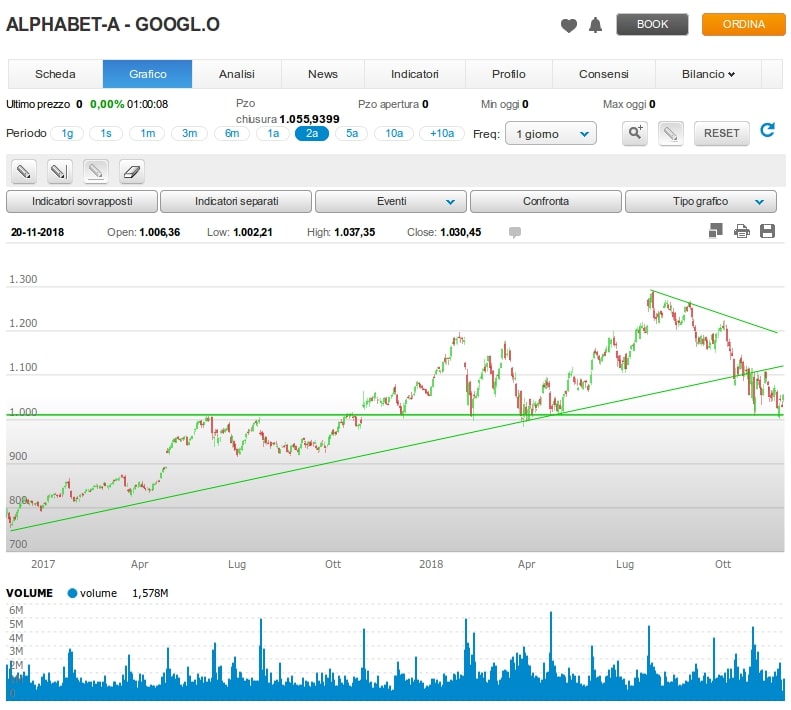The height and width of the screenshot is (710, 791).
Task: Save the chart with floppy disk icon
Action: click(767, 231)
